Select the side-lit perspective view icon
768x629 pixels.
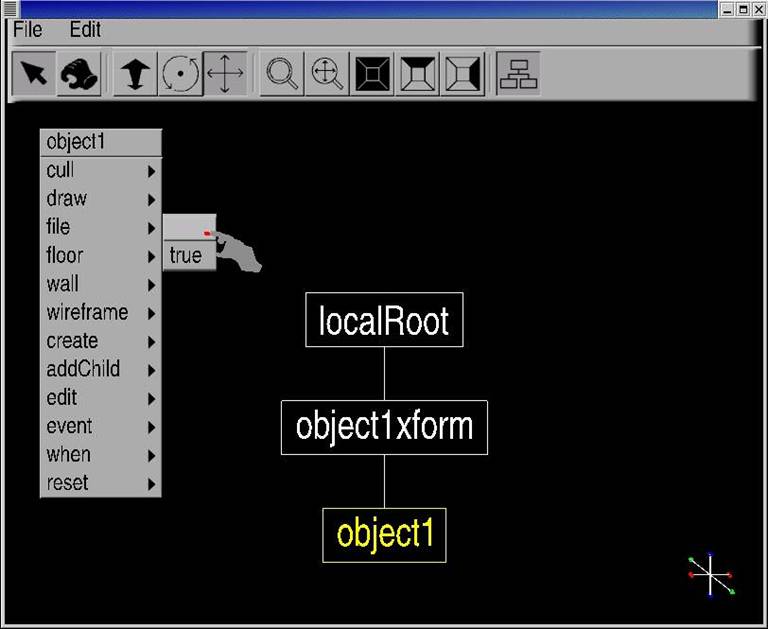[x=462, y=73]
